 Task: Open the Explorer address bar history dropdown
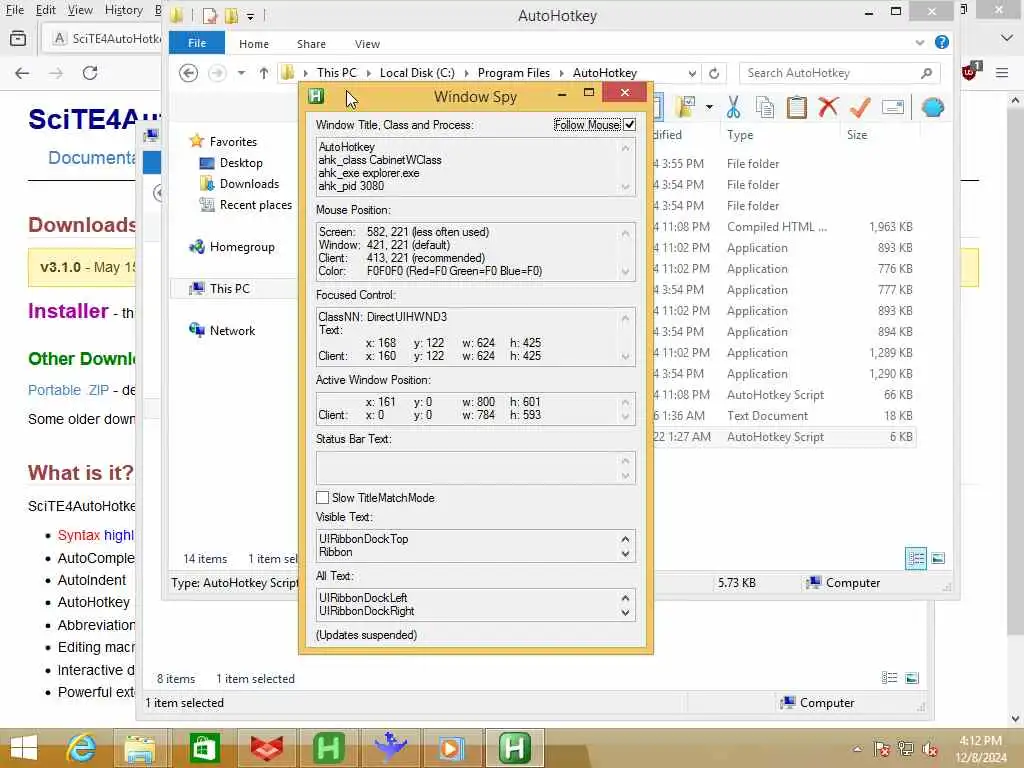pos(692,73)
